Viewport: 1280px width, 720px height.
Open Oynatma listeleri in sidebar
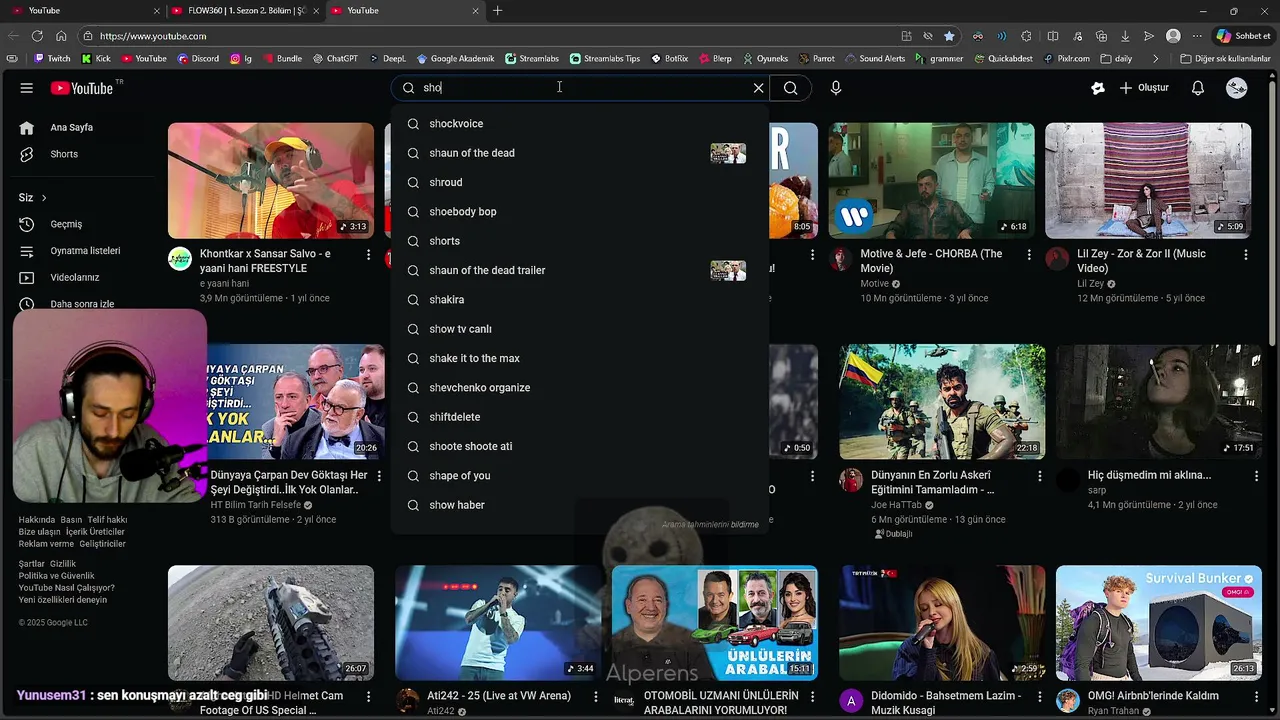coord(85,251)
